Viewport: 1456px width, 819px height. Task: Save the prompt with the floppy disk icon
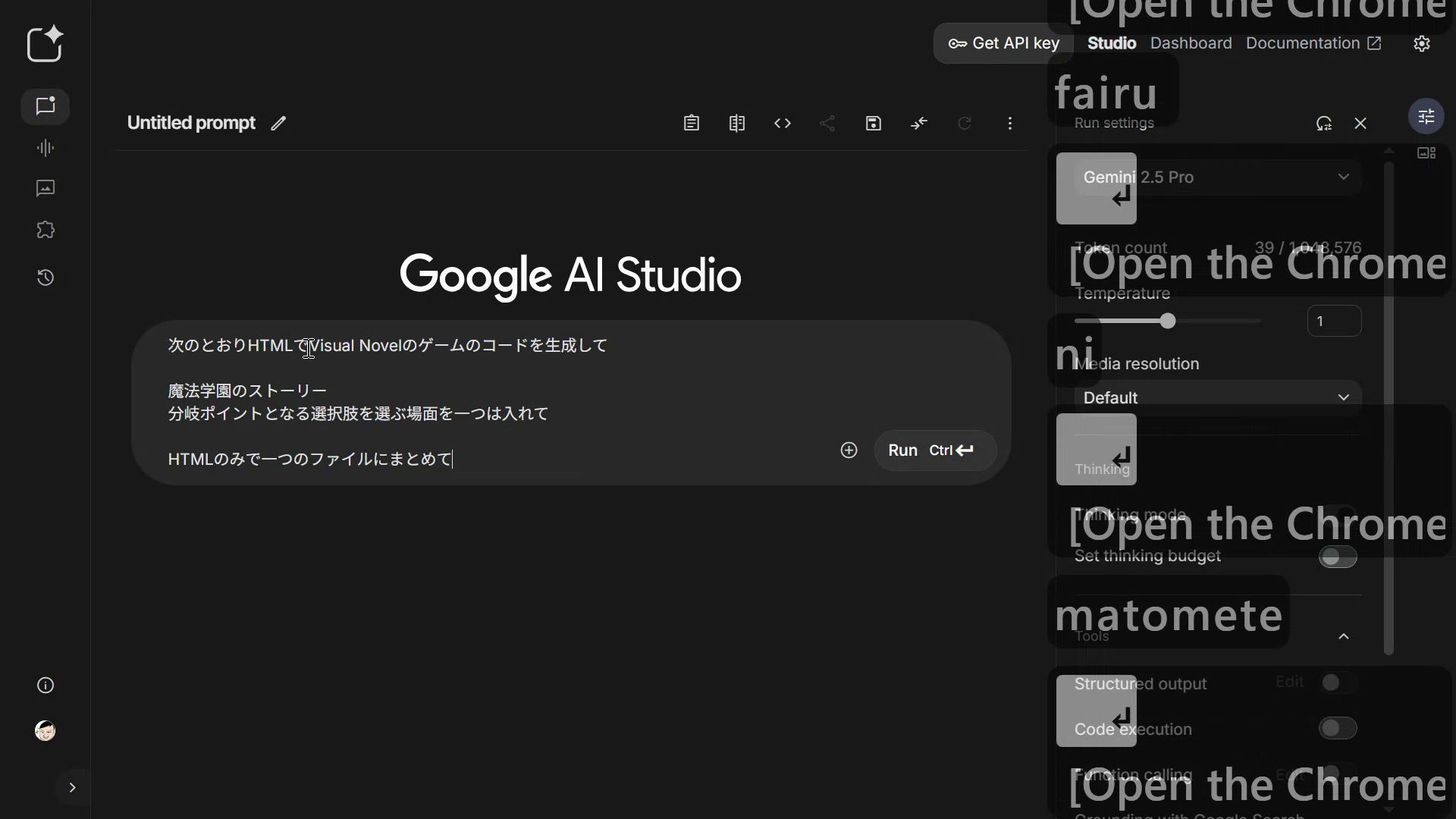pyautogui.click(x=873, y=123)
